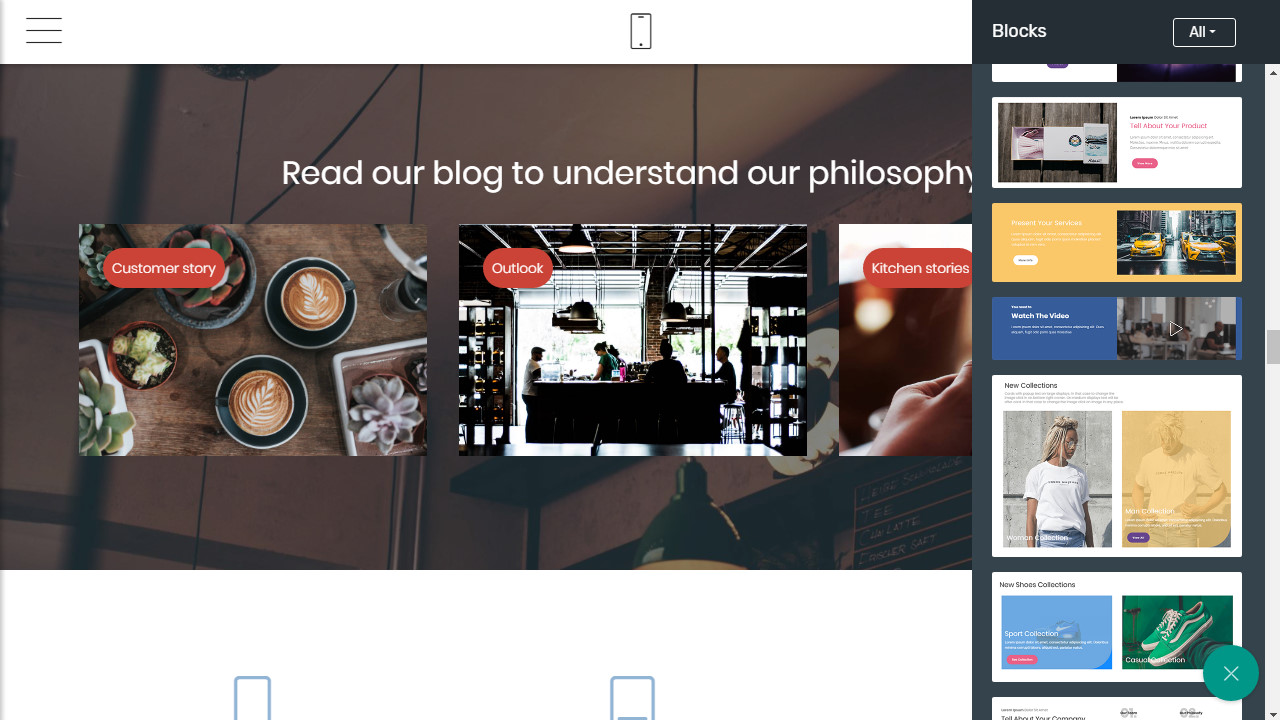Click the first blue phone feature icon
The height and width of the screenshot is (720, 1280).
tap(253, 698)
